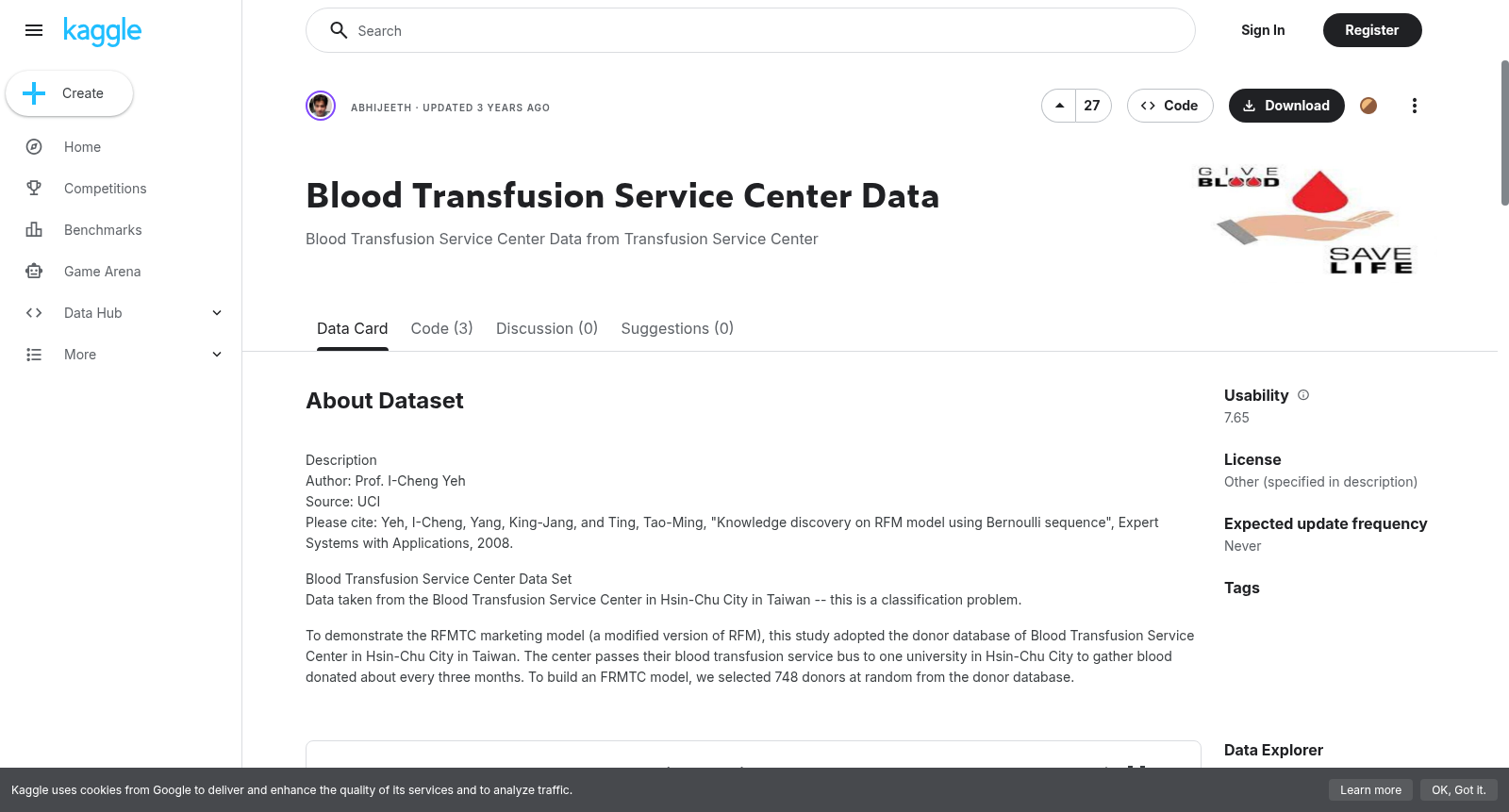1509x812 pixels.
Task: Click the Usability info icon
Action: coord(1303,395)
